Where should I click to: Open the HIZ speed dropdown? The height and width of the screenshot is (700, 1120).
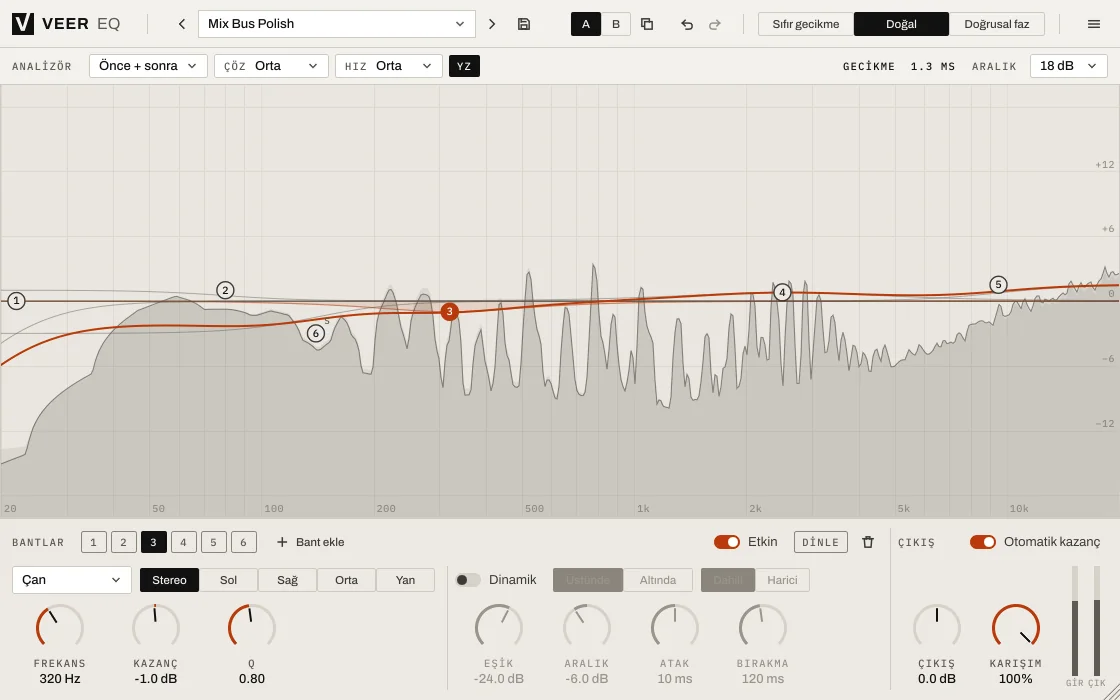[x=389, y=66]
